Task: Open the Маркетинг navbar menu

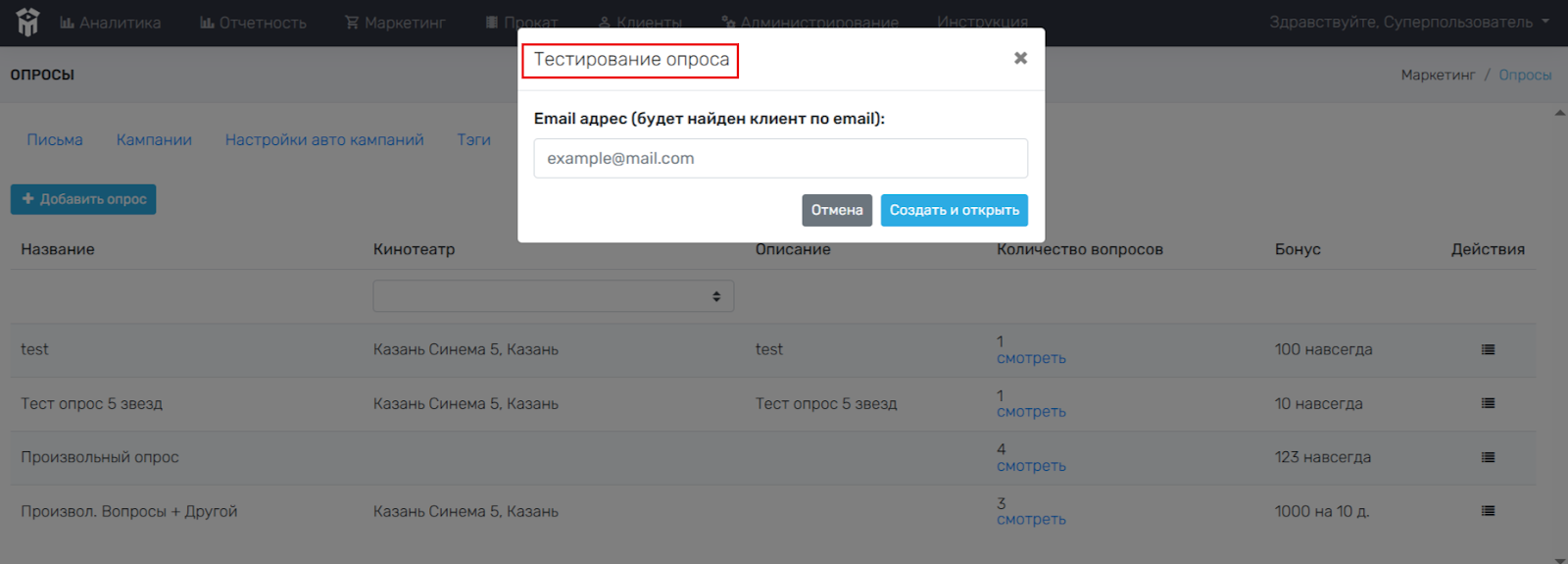Action: click(395, 23)
